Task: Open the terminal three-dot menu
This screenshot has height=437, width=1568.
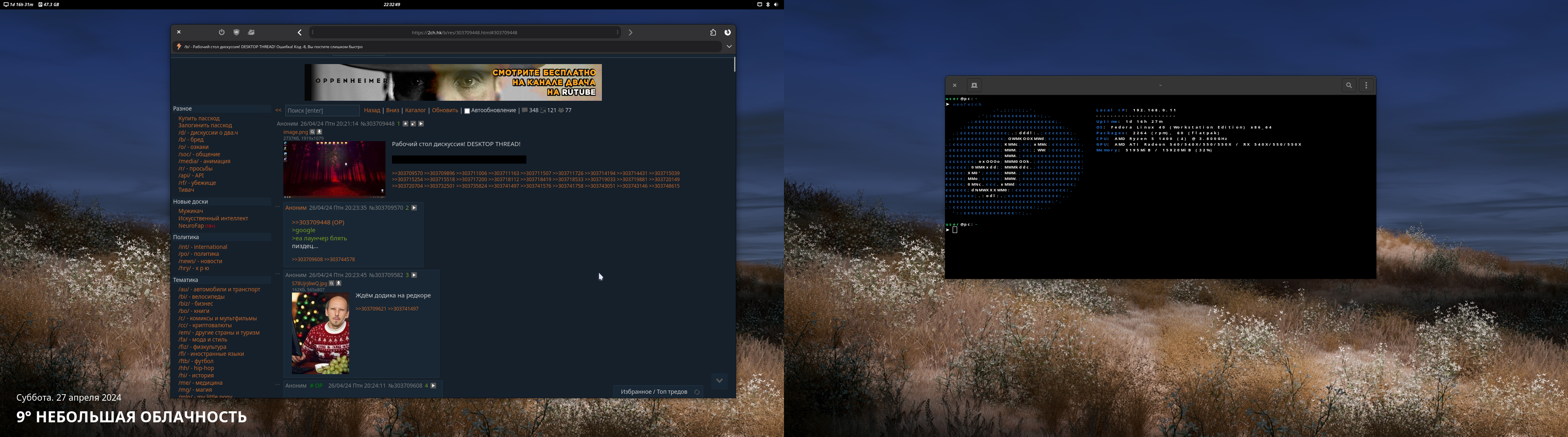Action: (1366, 85)
